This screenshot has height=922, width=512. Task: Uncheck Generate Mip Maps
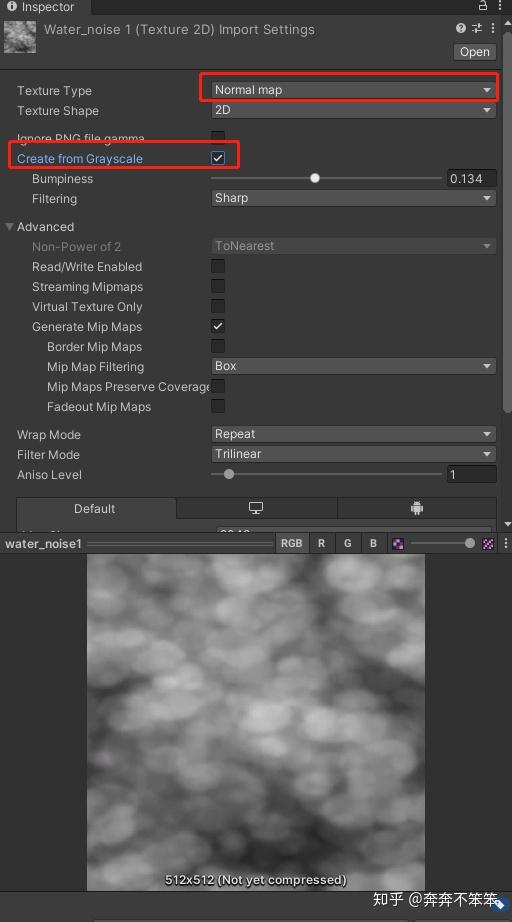point(218,326)
